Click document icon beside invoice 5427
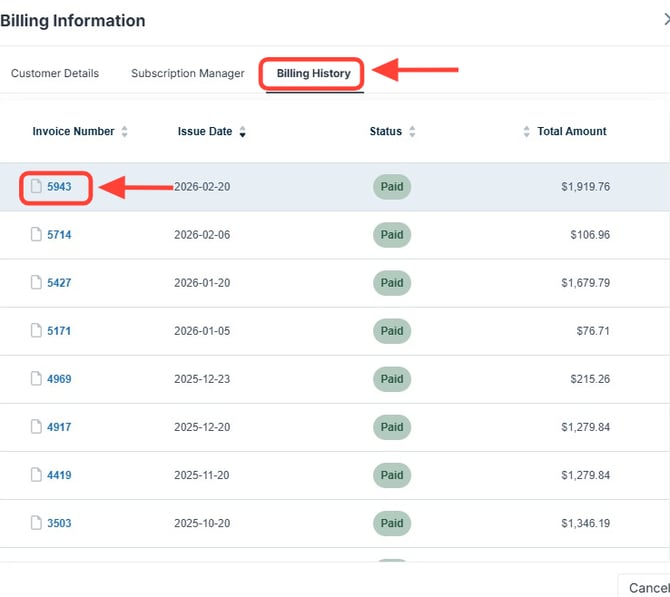Image resolution: width=670 pixels, height=597 pixels. pos(36,282)
